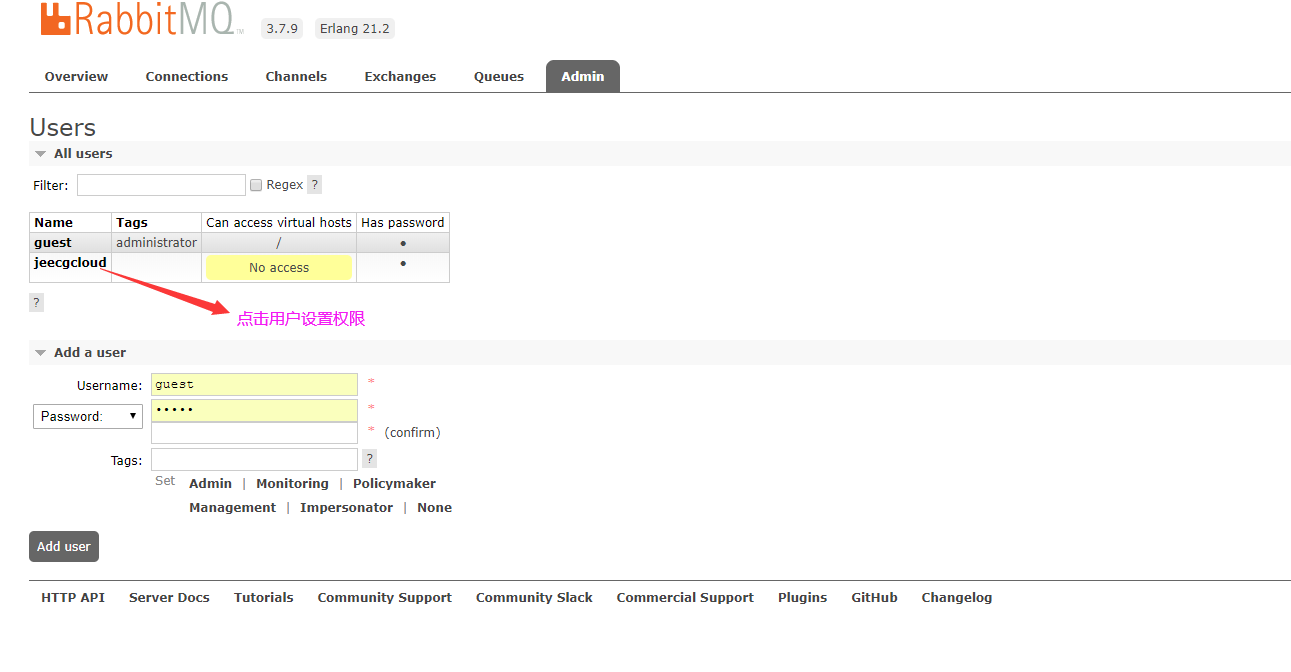The image size is (1291, 672).
Task: Switch to the Channels tab
Action: [x=296, y=77]
